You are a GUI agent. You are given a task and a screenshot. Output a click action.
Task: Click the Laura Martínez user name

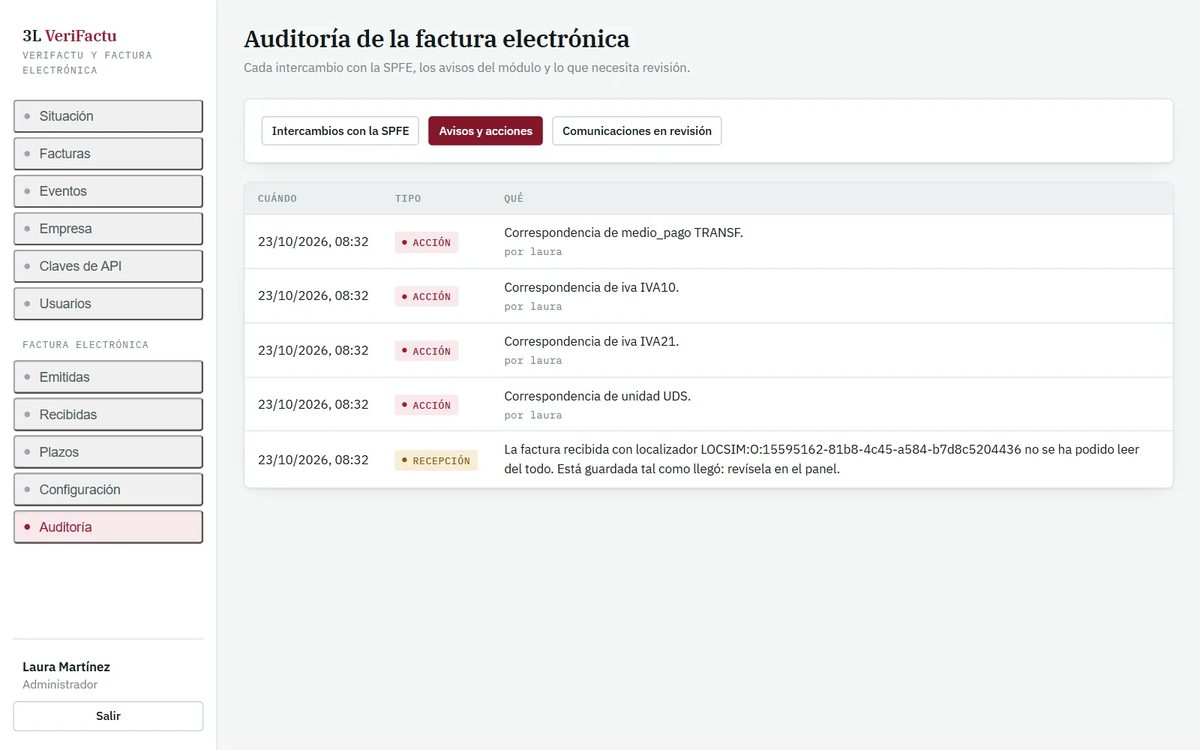click(x=66, y=667)
